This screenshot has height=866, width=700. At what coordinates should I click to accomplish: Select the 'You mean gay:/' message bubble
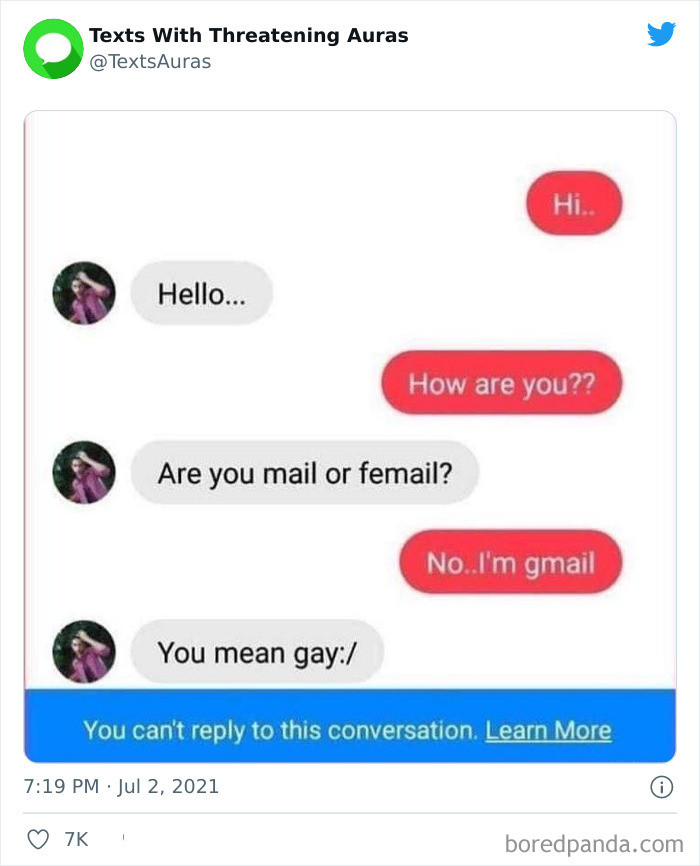tap(257, 652)
